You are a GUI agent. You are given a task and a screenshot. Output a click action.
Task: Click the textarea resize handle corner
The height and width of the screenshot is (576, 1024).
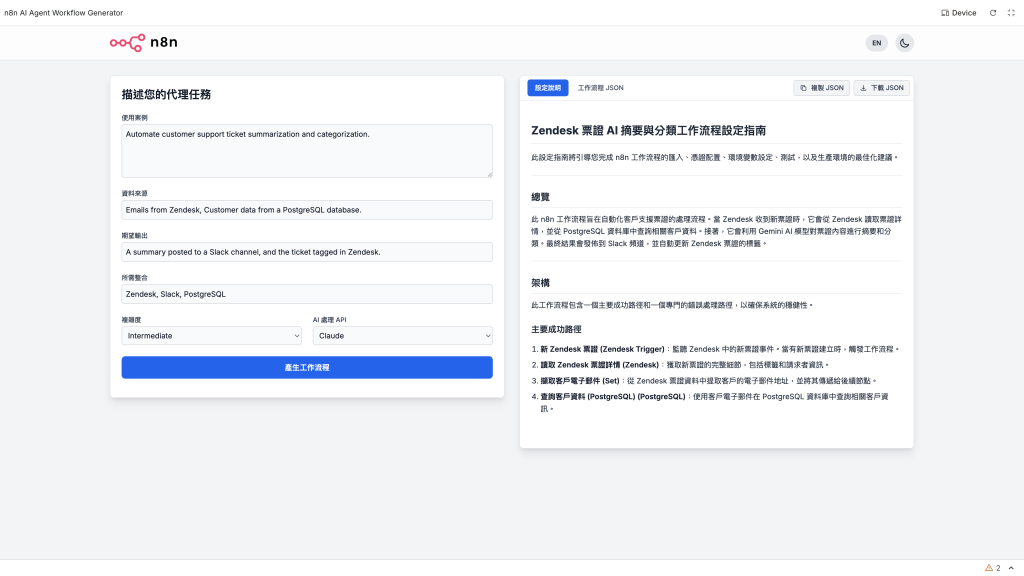tap(489, 174)
